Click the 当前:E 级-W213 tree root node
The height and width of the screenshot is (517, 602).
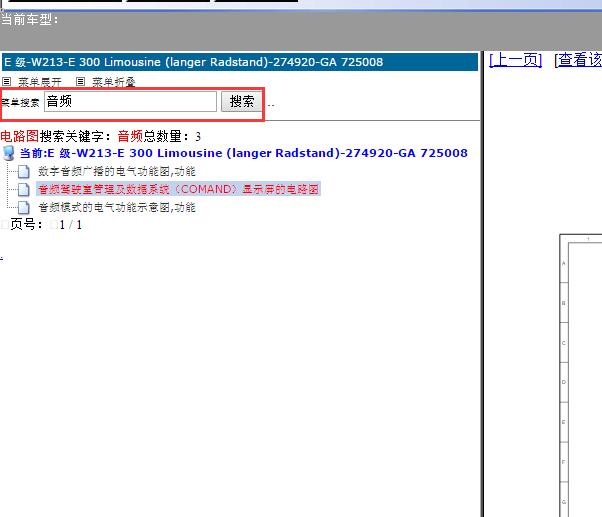243,153
